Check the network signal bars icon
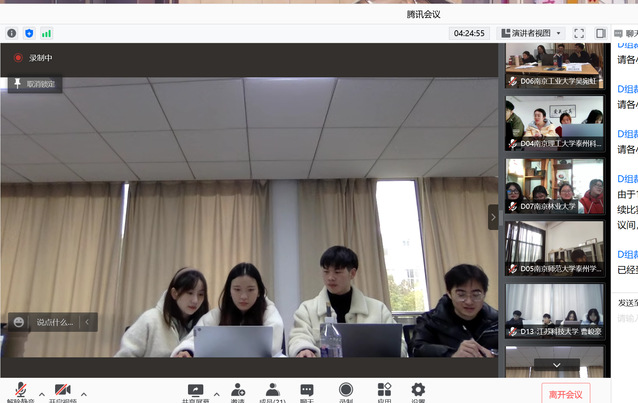The image size is (638, 403). click(46, 33)
